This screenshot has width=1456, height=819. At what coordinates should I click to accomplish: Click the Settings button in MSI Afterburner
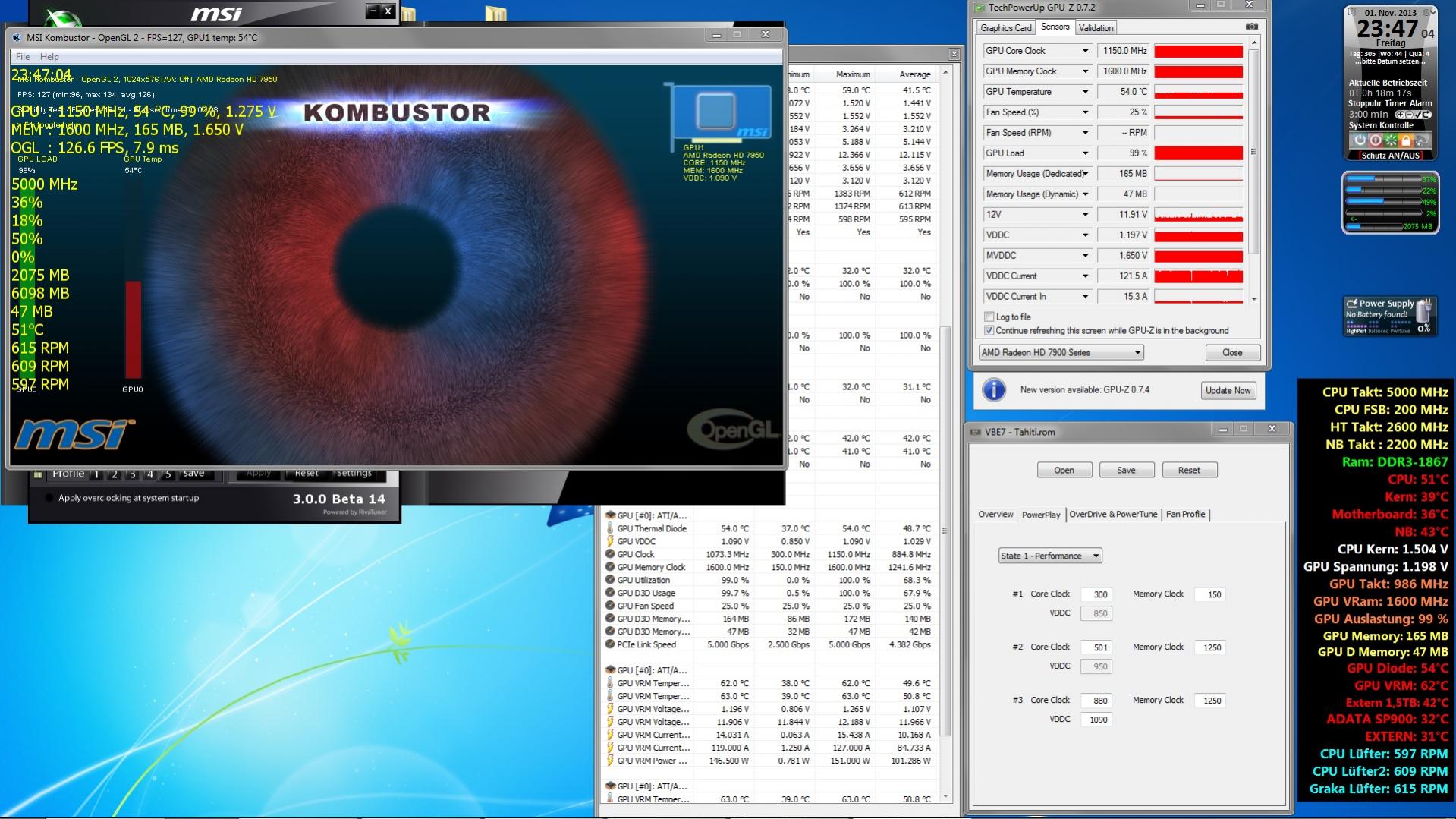(x=354, y=474)
